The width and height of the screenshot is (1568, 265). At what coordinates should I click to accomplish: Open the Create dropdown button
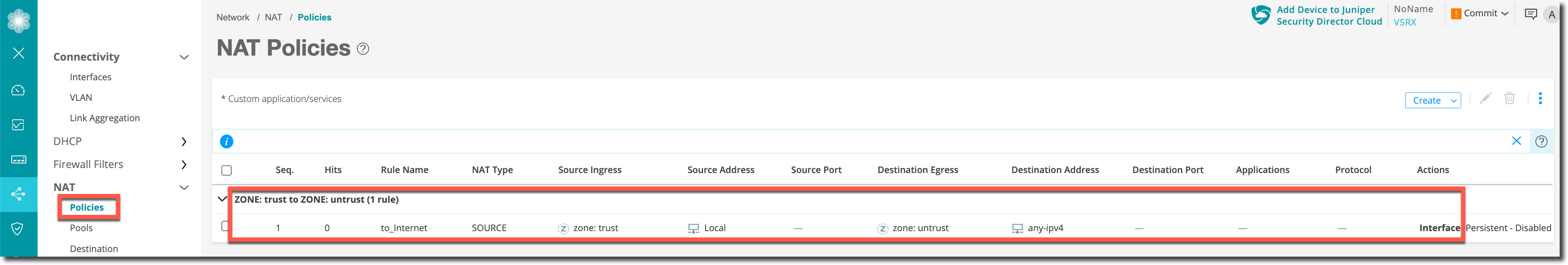(1433, 100)
